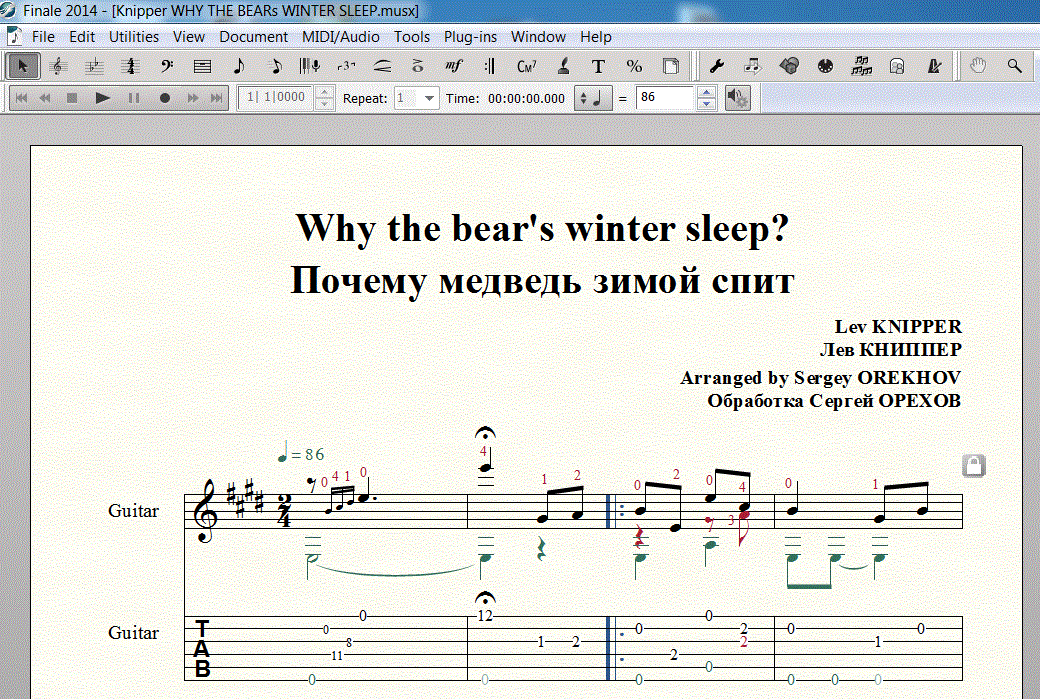This screenshot has height=699, width=1040.
Task: Increment the measure counter stepper
Action: point(324,92)
